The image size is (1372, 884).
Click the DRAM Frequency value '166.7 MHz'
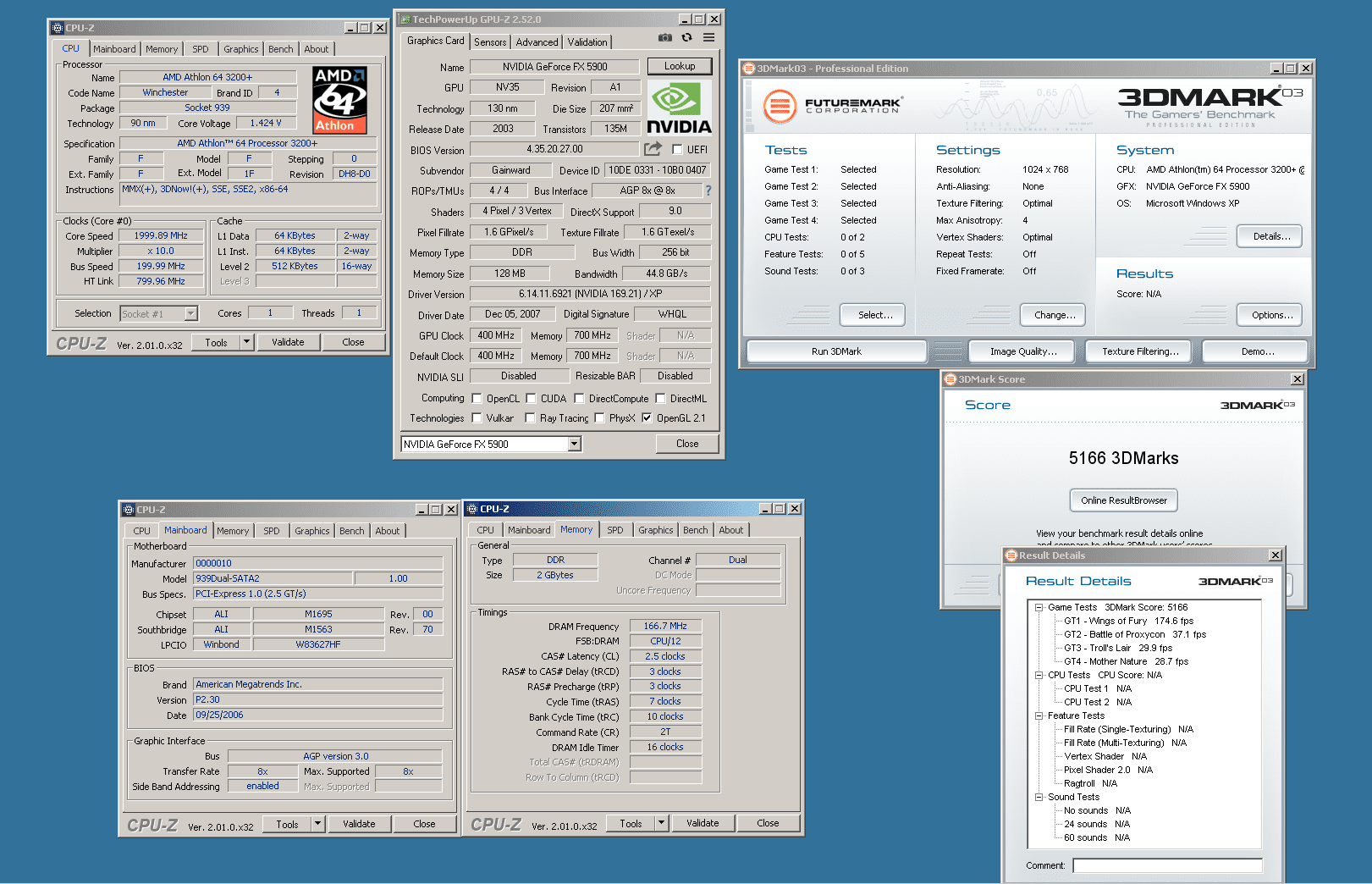665,626
